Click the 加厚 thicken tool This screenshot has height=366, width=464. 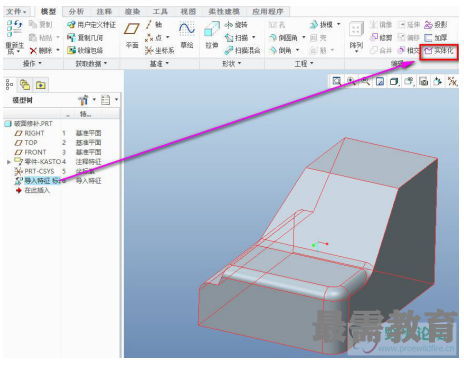436,37
